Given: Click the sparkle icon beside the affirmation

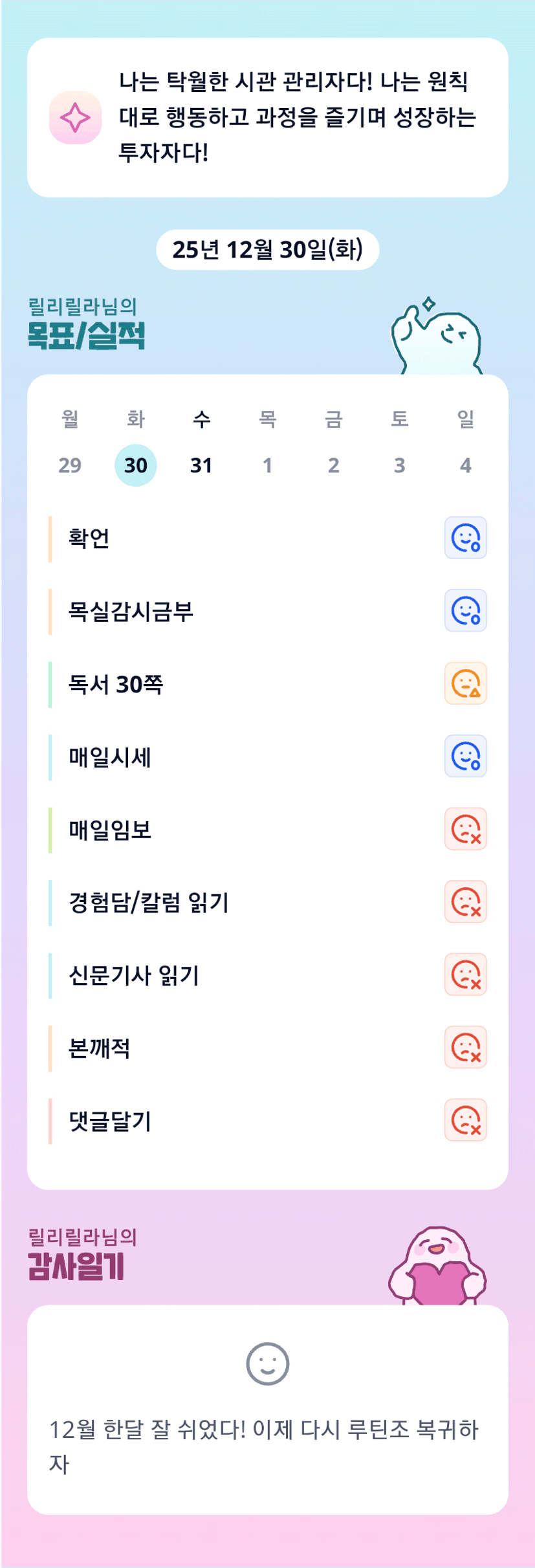Looking at the screenshot, I should click(x=75, y=118).
